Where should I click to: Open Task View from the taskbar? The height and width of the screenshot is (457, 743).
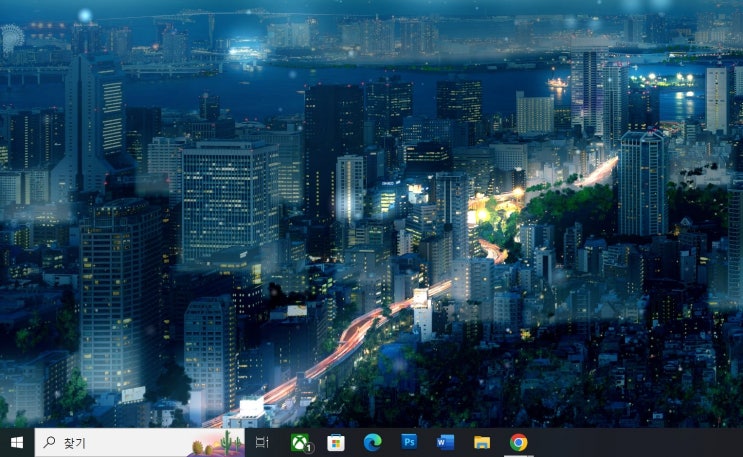[x=262, y=442]
